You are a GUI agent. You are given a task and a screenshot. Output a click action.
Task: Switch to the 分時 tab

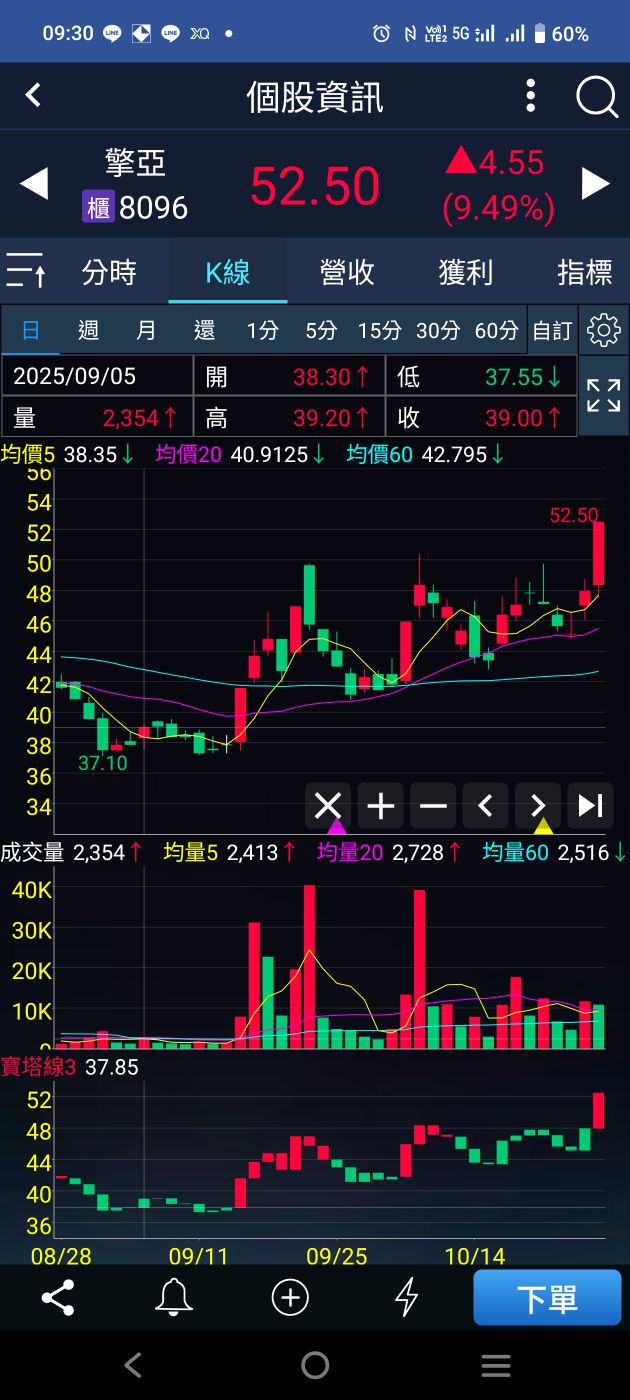[109, 271]
